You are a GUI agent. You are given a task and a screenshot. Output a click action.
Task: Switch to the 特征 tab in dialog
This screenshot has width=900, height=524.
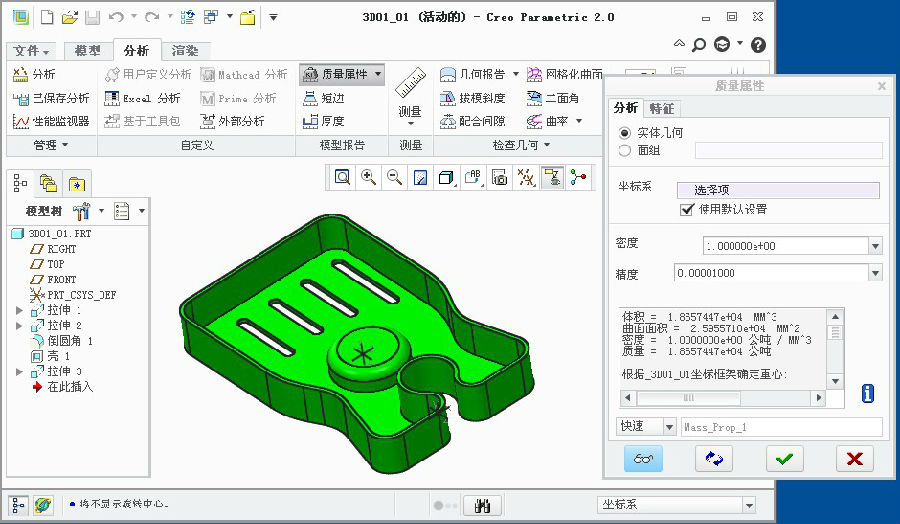tap(661, 108)
